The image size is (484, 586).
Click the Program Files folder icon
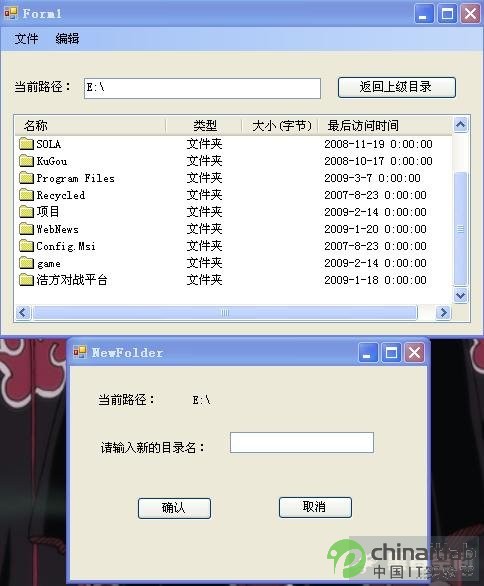coord(26,178)
